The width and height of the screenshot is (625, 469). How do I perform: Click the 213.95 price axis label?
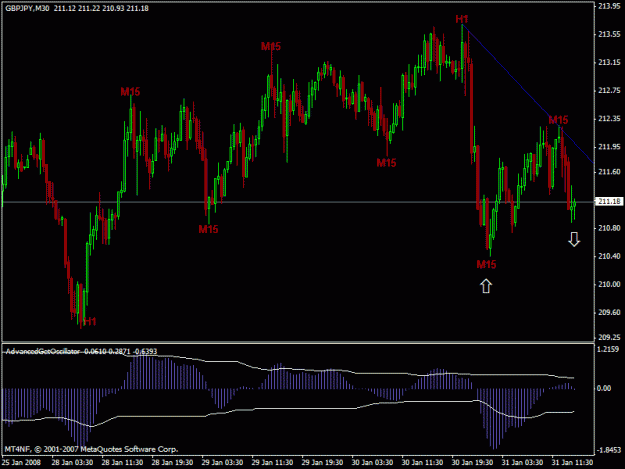click(x=609, y=6)
